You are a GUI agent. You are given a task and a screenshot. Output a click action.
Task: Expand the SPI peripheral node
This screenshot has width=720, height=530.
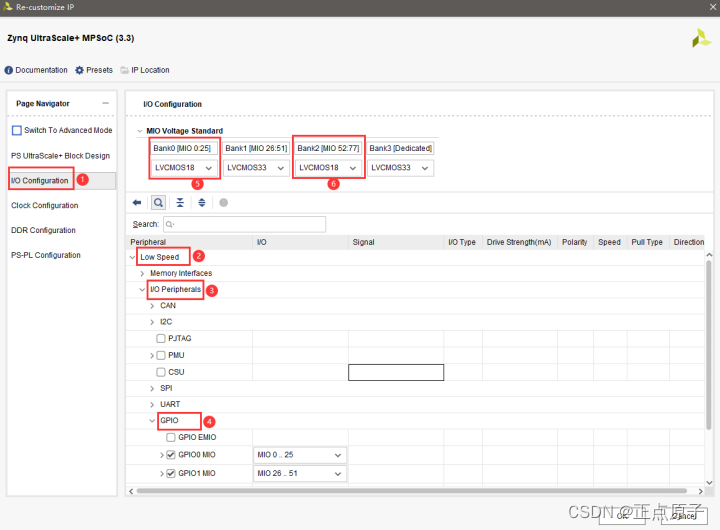point(152,389)
